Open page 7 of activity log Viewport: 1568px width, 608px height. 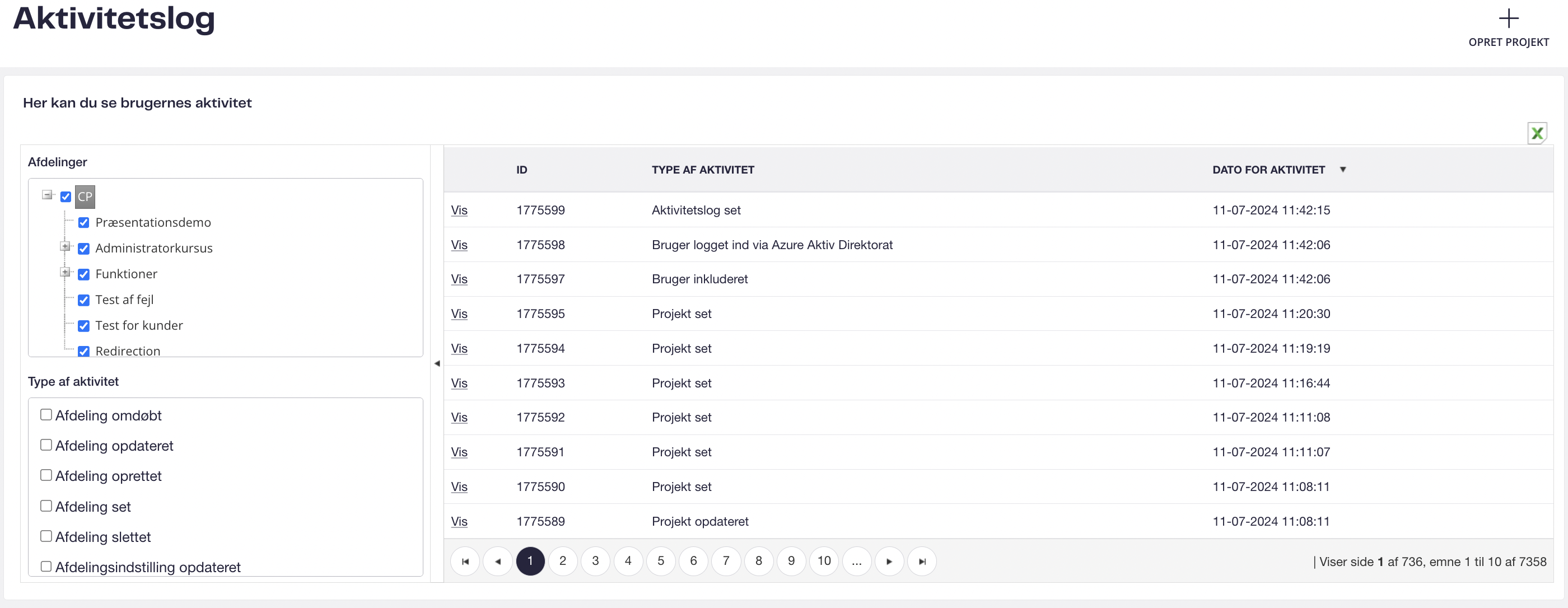(726, 561)
